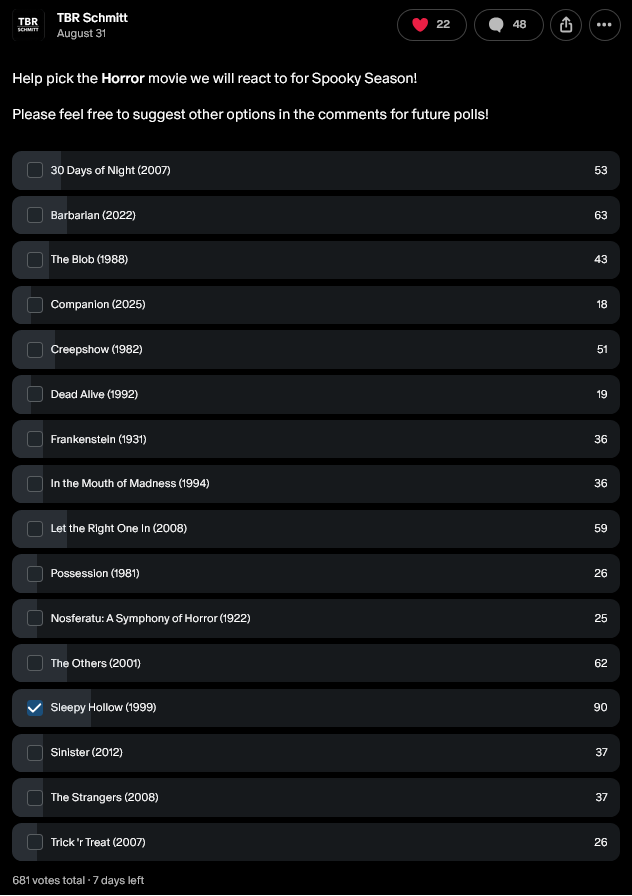Check the 30 Days of Night (2007) box

click(x=35, y=170)
